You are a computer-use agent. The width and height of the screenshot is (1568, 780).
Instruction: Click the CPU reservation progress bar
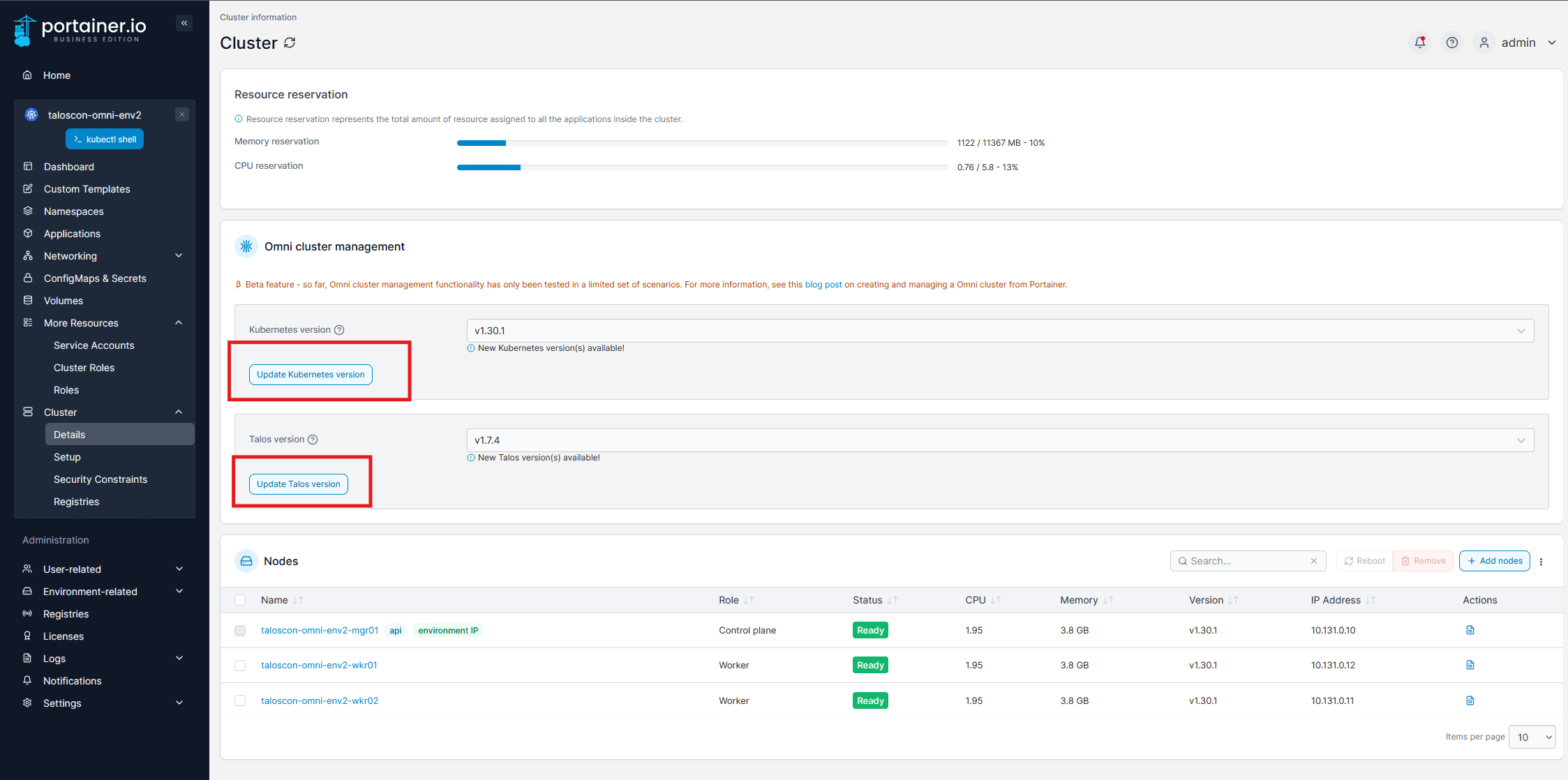(702, 167)
